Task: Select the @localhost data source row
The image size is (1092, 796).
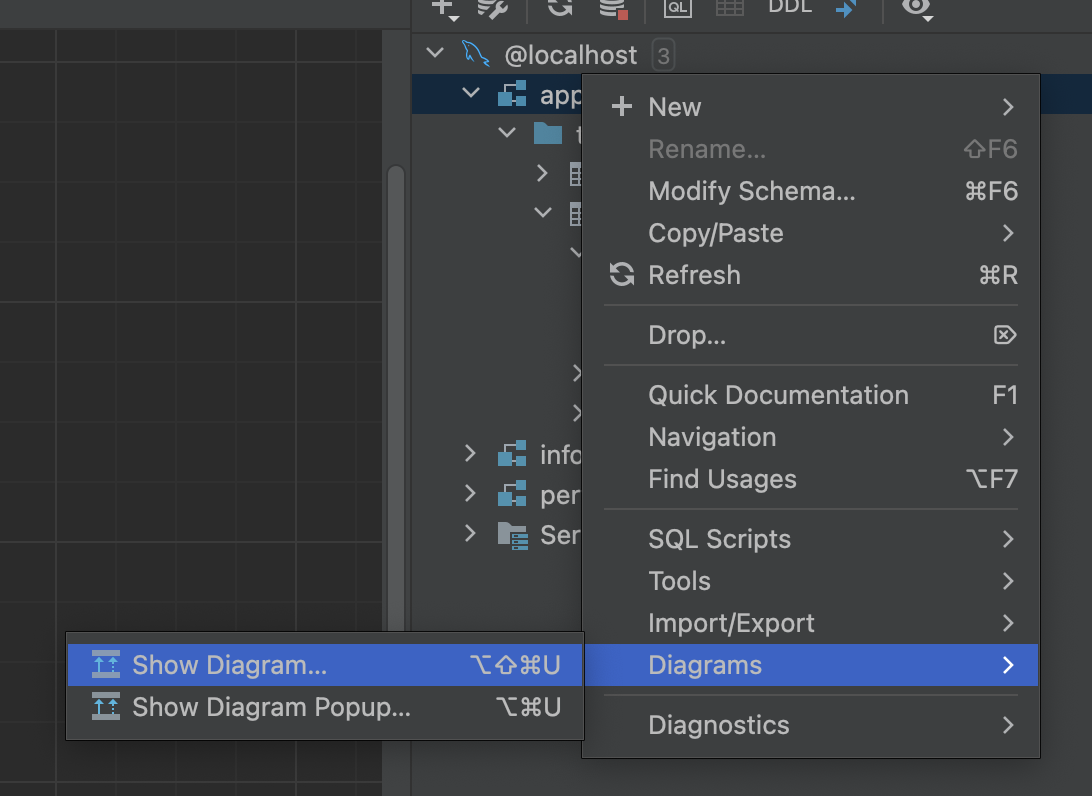Action: pyautogui.click(x=751, y=54)
